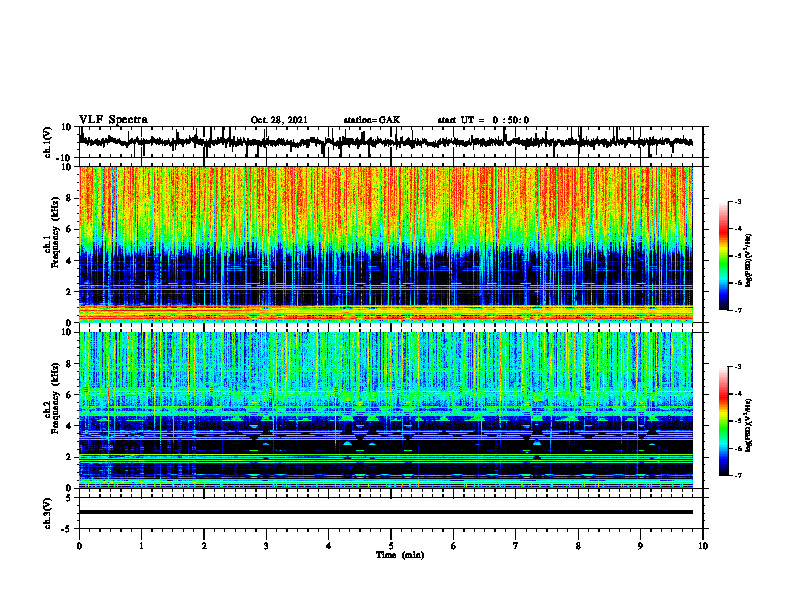
Task: Select the date text "Oct. 28, 2021"
Action: [279, 120]
